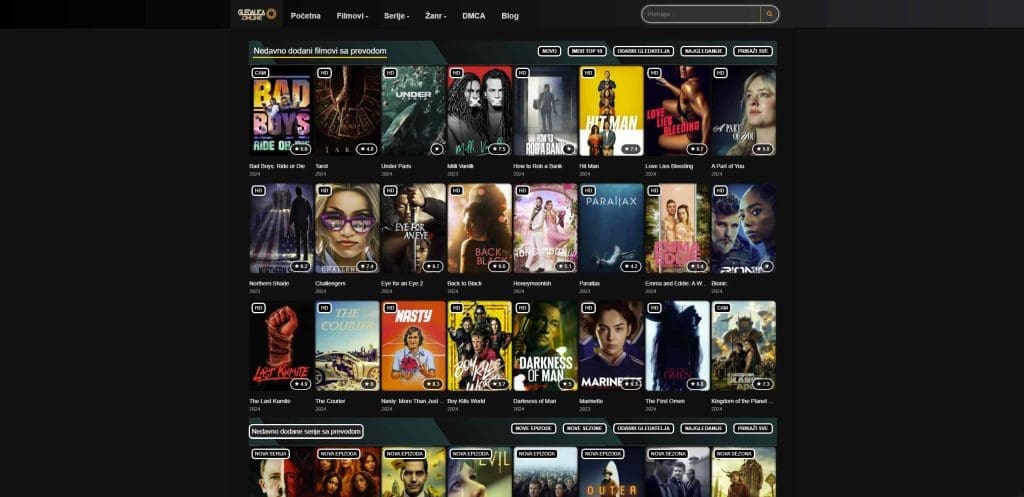Open Kingdom of the Planet poster

(743, 345)
